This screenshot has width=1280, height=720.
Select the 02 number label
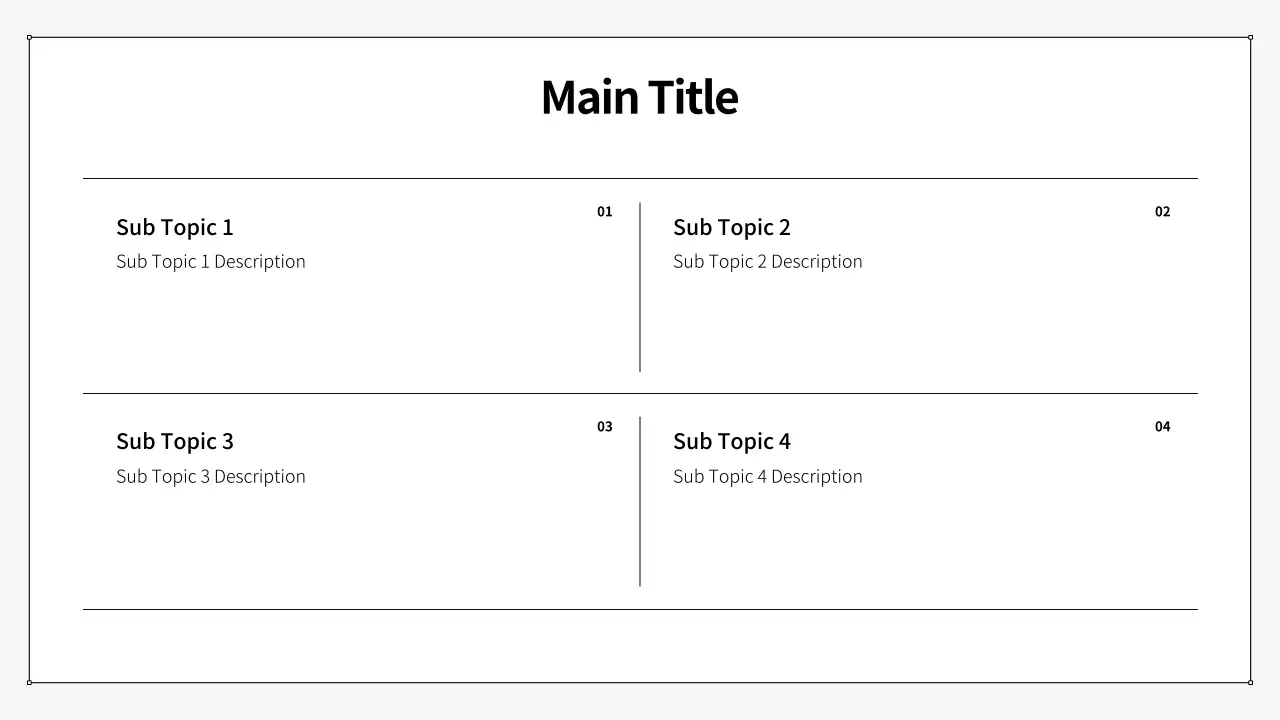point(1162,212)
